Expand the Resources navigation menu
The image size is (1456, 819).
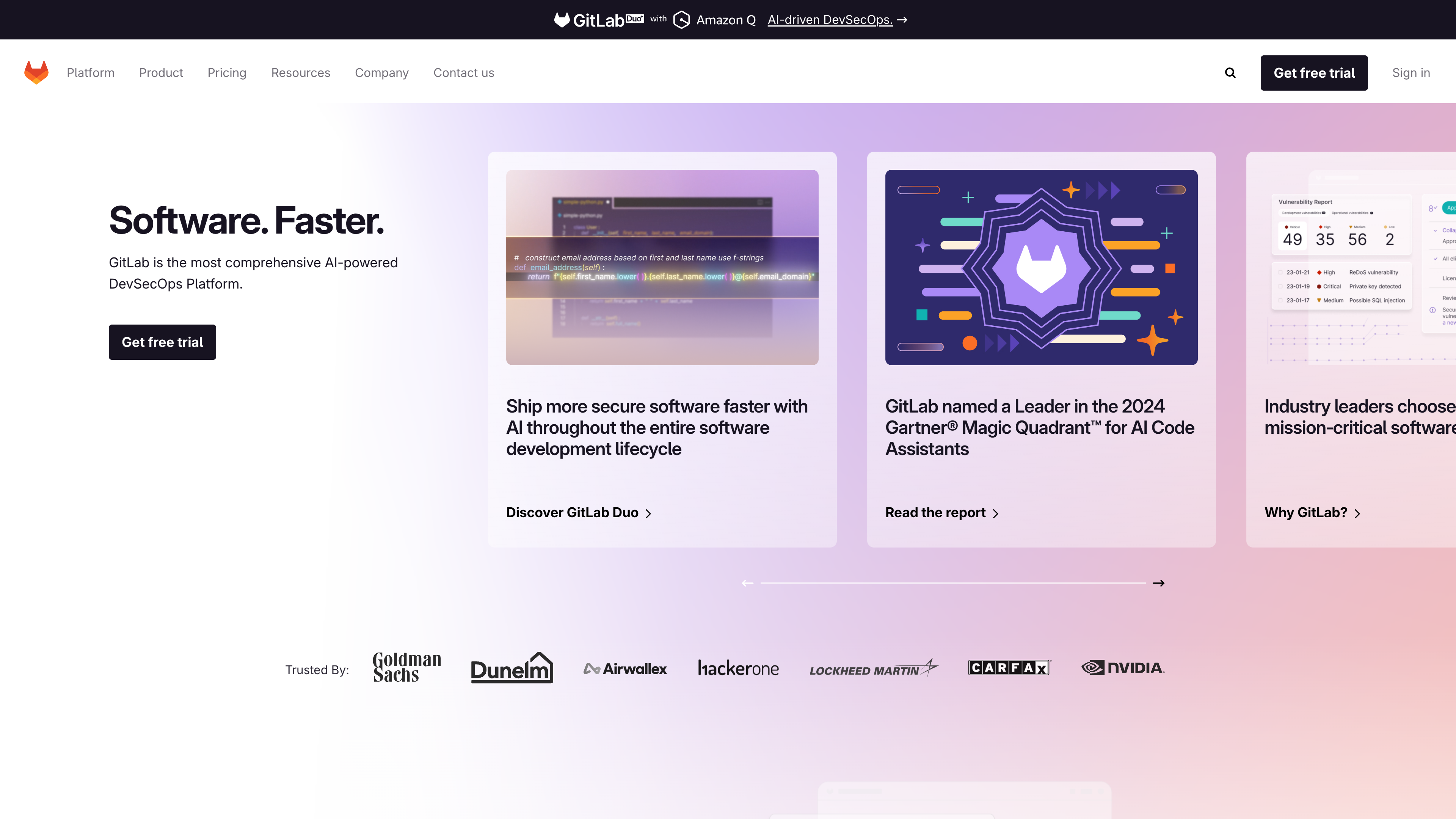pos(300,72)
